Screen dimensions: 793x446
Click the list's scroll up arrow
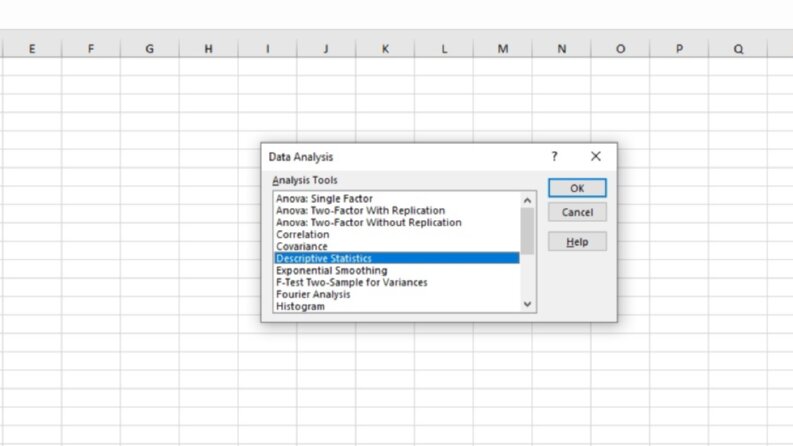tap(527, 200)
